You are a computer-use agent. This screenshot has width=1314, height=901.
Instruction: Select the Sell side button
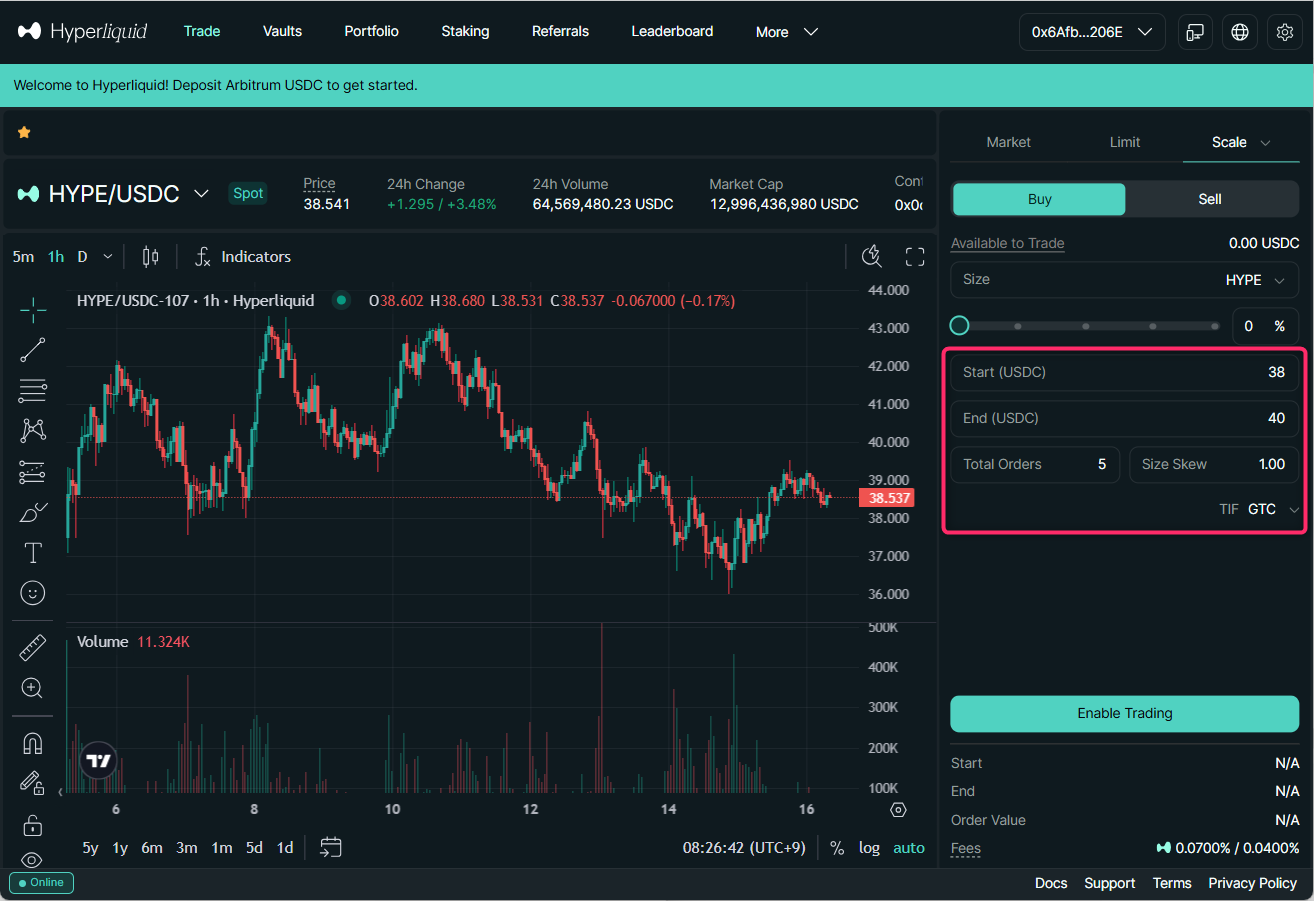click(x=1210, y=199)
